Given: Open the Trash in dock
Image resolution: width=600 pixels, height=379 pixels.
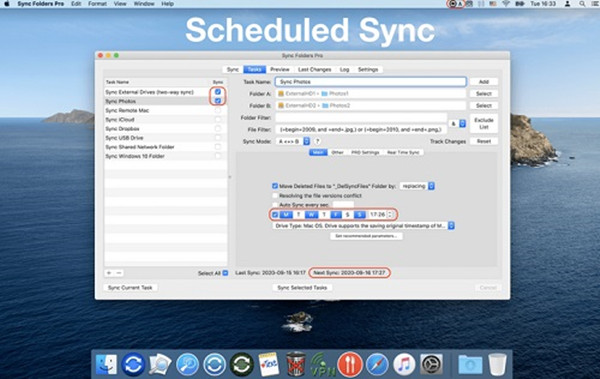Looking at the screenshot, I should 497,364.
